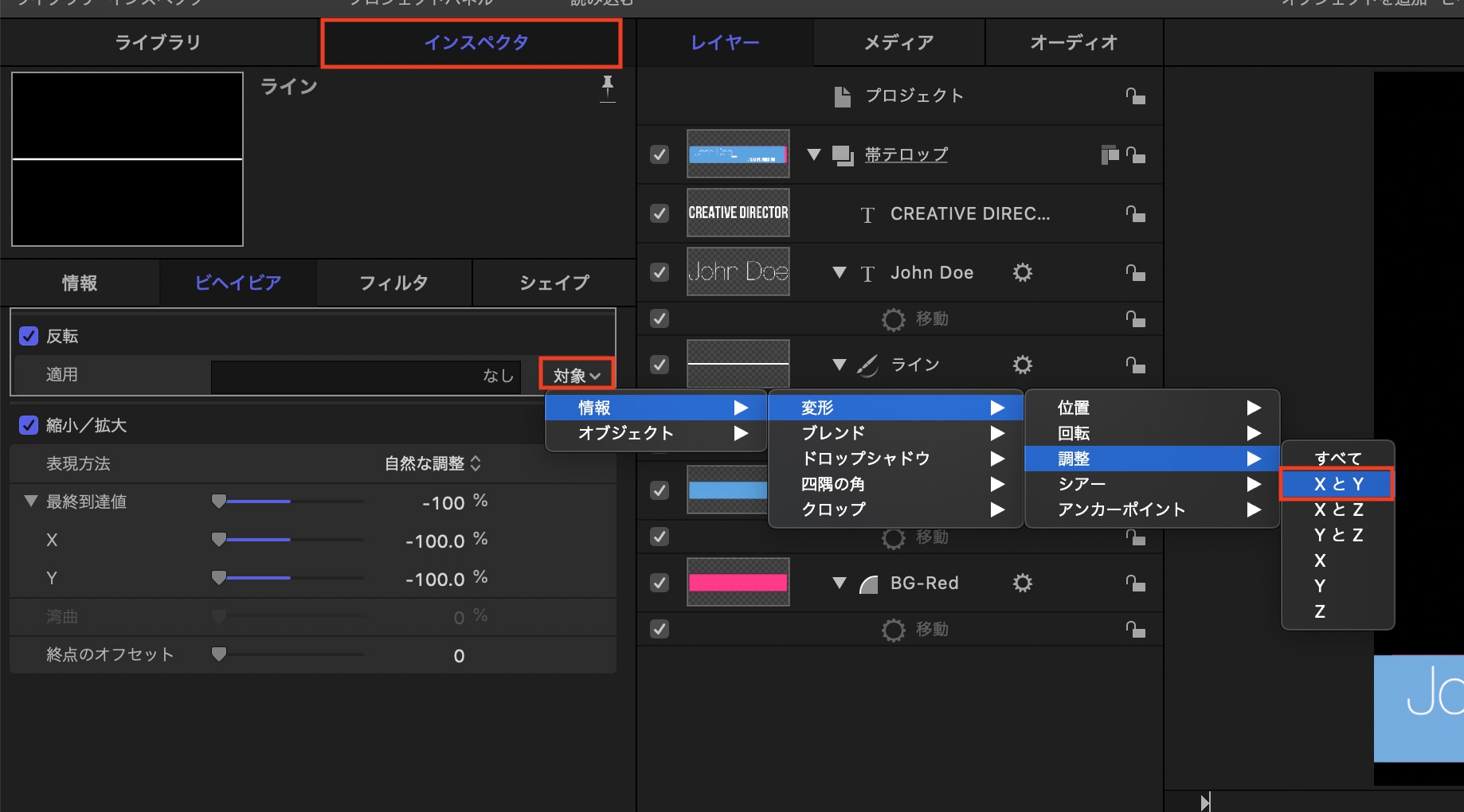This screenshot has height=812, width=1464.
Task: Select ブレンド in the 情報 submenu
Action: (x=895, y=433)
